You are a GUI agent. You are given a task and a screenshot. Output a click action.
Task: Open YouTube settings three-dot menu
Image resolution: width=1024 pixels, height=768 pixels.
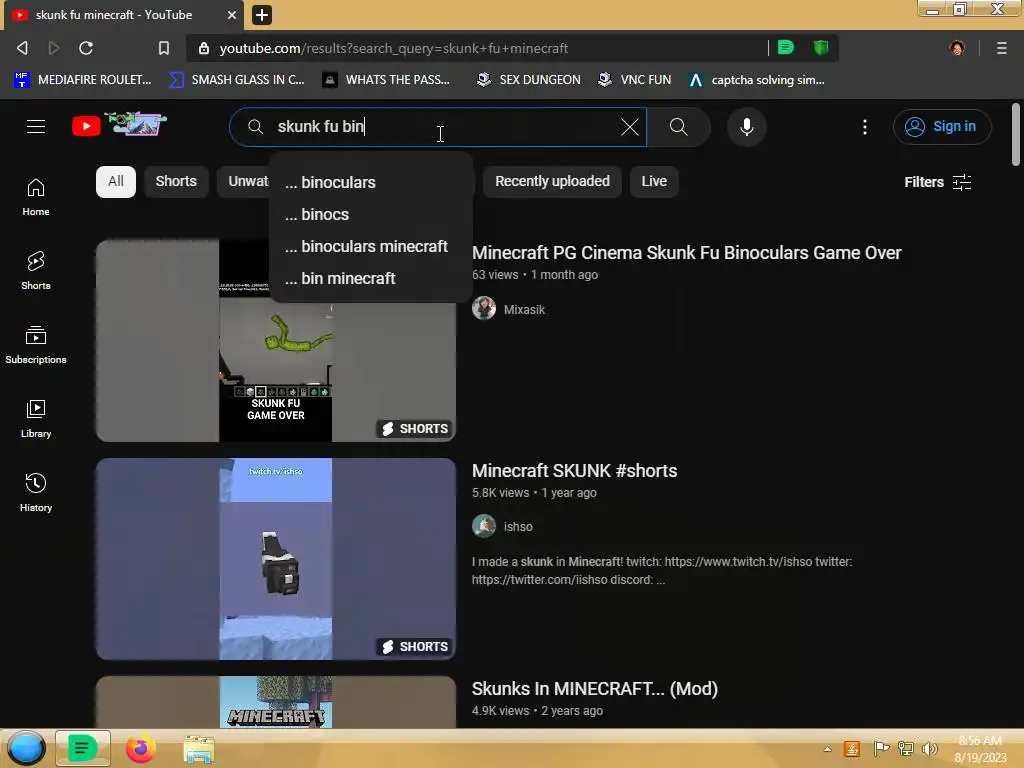pyautogui.click(x=865, y=127)
